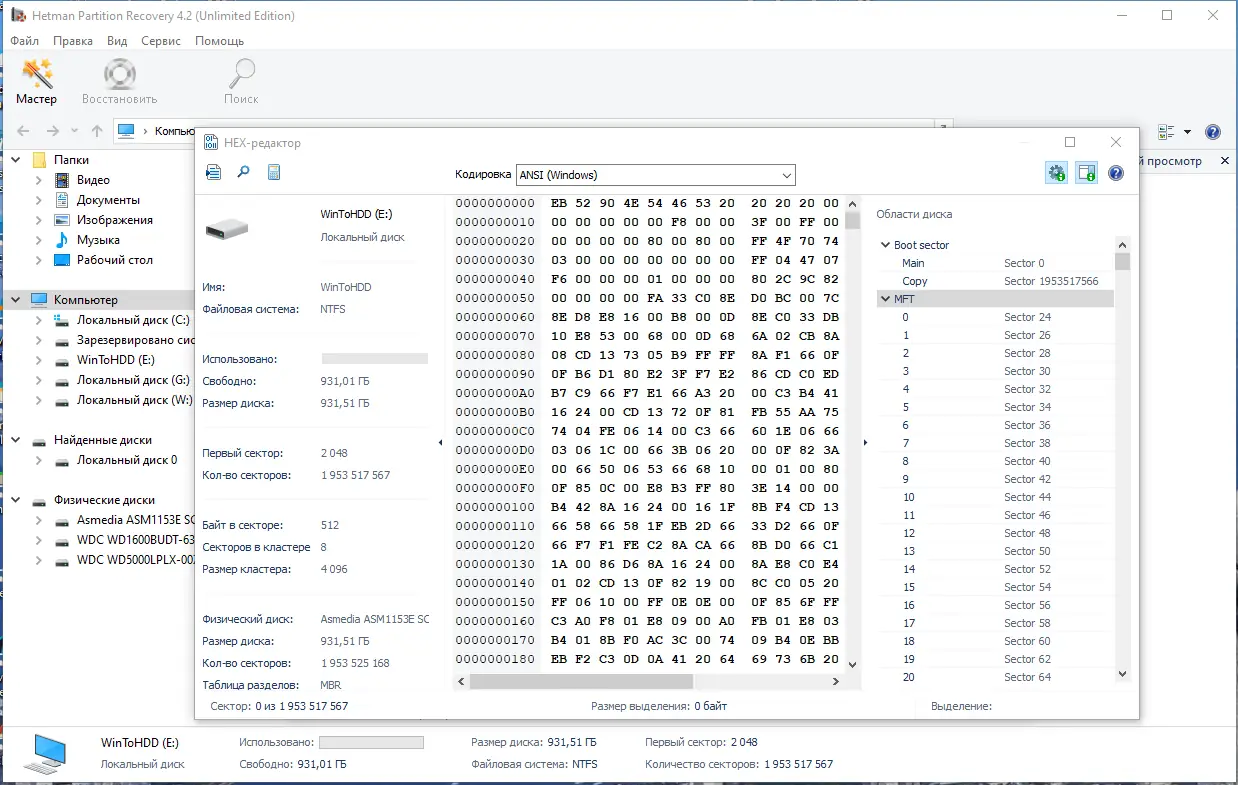Select Документы in folder tree
Viewport: 1238px width, 785px height.
click(108, 200)
